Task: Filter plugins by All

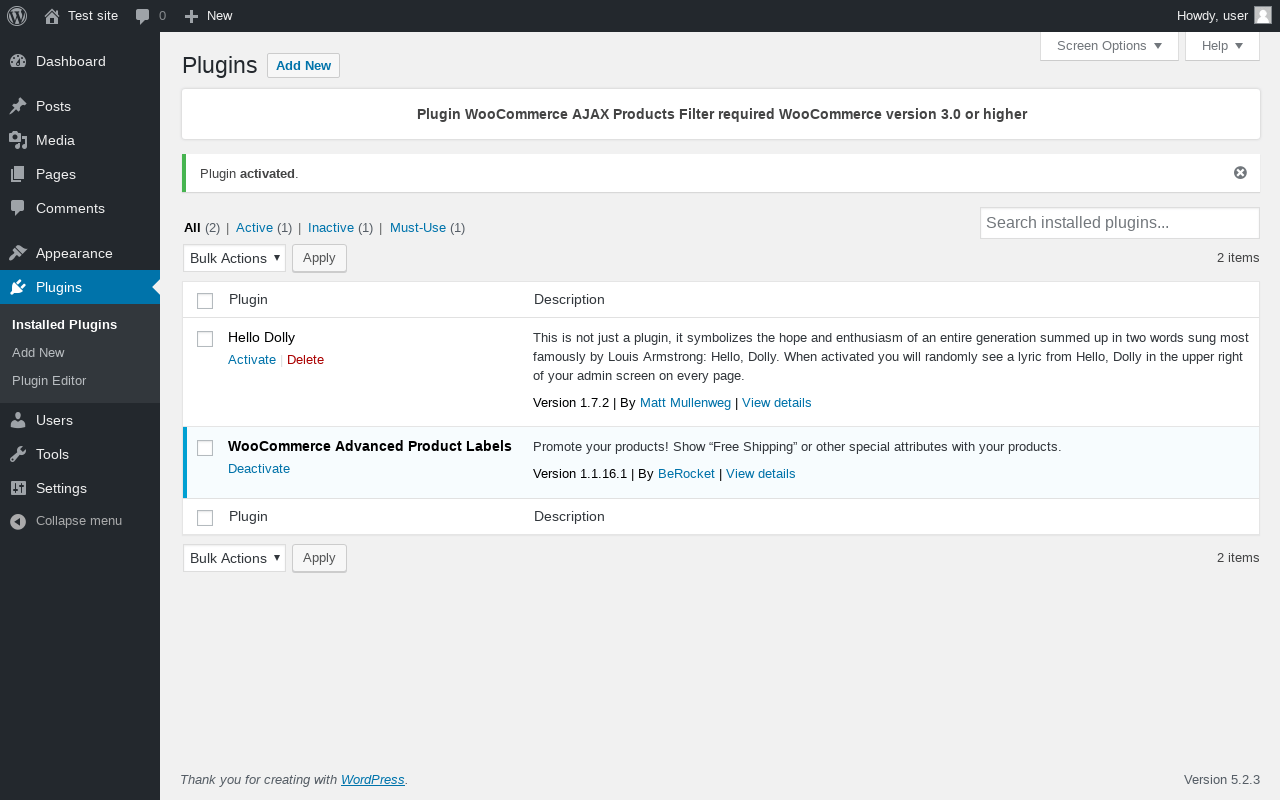Action: point(192,228)
